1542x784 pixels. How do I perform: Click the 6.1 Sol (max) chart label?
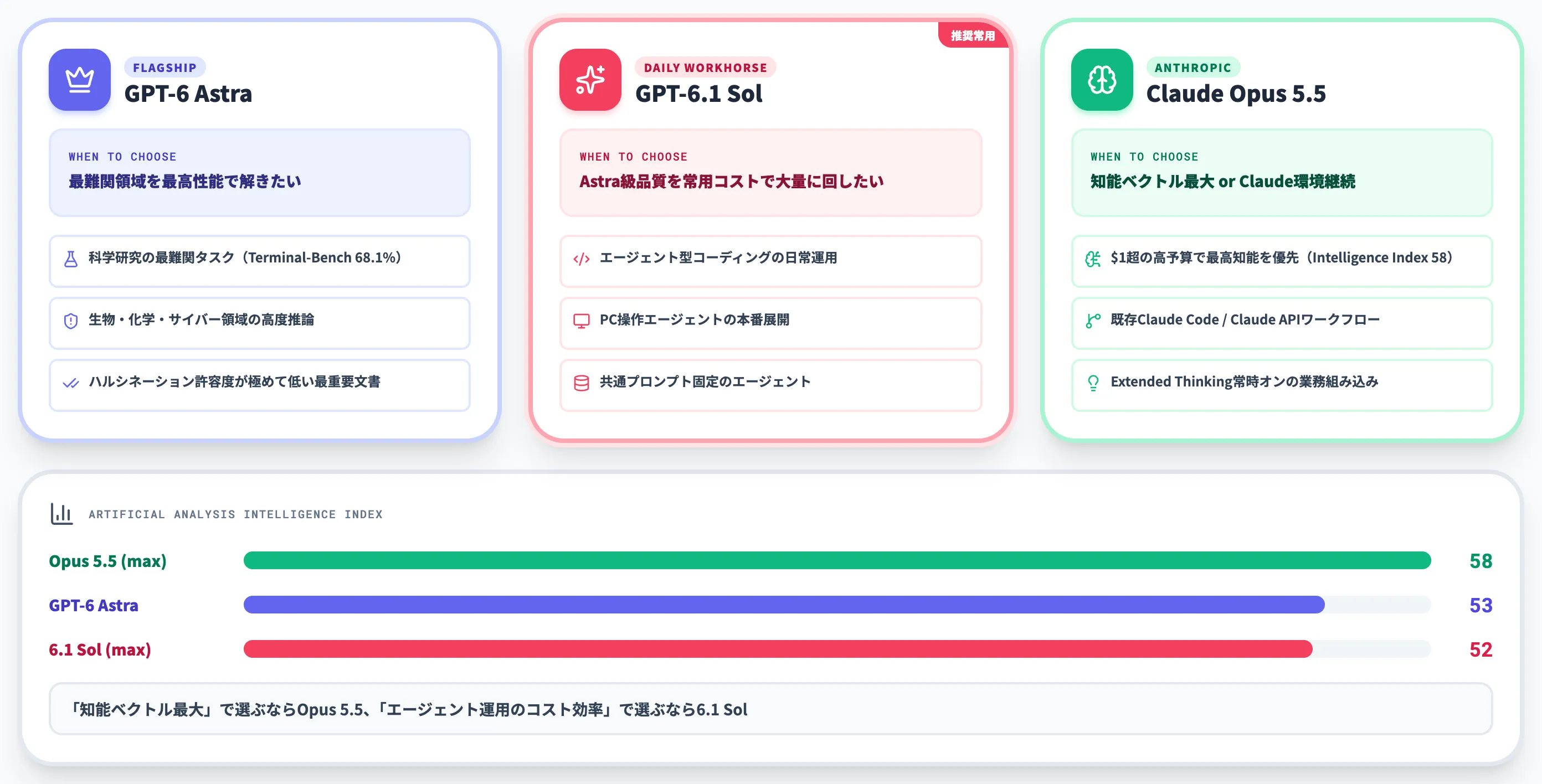100,649
